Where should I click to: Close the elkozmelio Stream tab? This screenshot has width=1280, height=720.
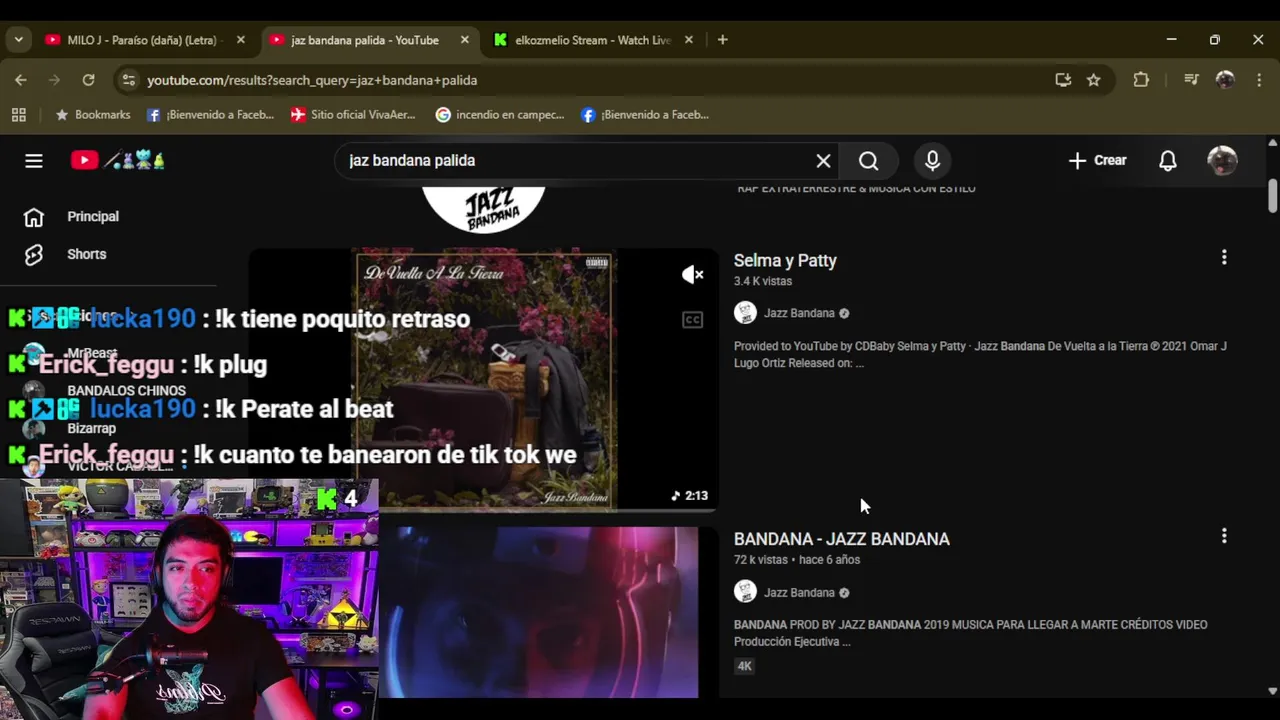coord(688,40)
